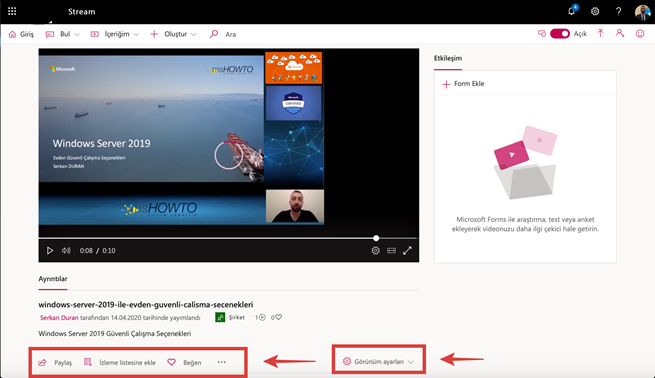Expand the Bul dropdown menu

point(63,34)
